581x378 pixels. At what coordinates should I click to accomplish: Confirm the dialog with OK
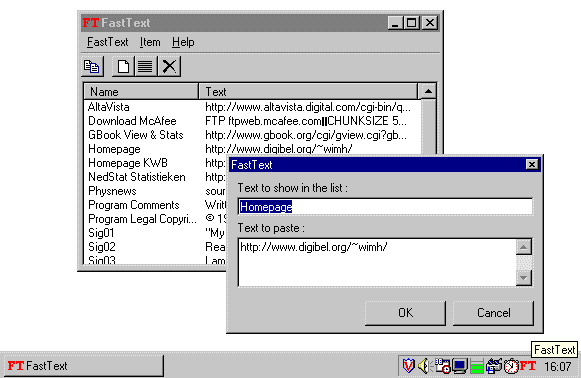click(x=405, y=313)
